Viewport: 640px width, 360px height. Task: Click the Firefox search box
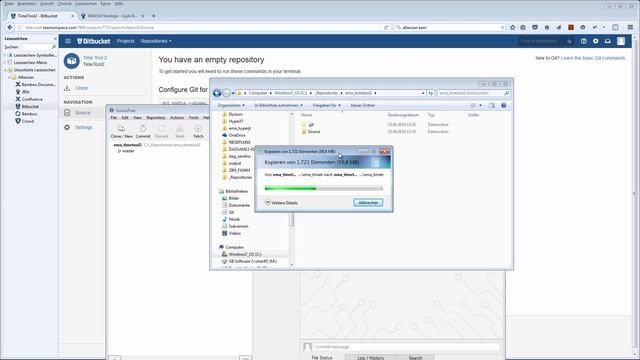coord(451,27)
